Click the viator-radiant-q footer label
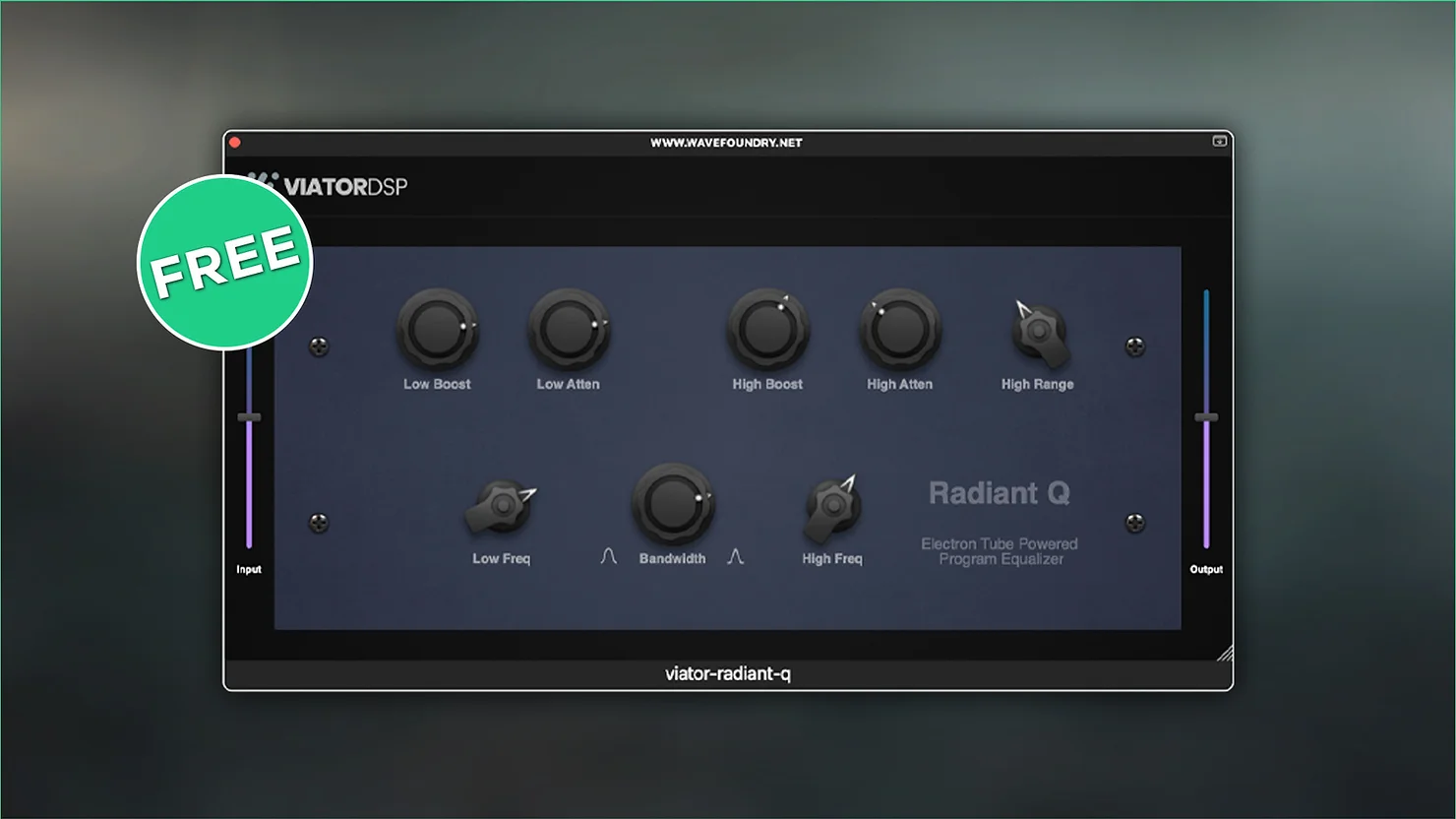Image resolution: width=1456 pixels, height=819 pixels. pos(728,674)
